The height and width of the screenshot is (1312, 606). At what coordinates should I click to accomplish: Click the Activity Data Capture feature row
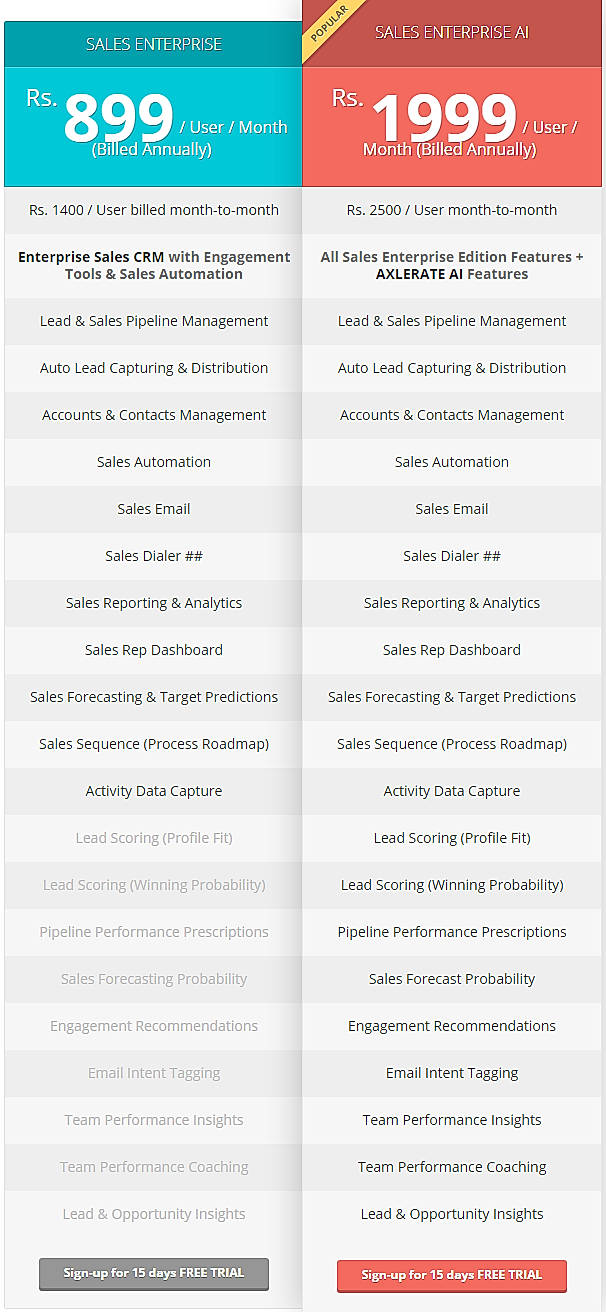[x=153, y=791]
